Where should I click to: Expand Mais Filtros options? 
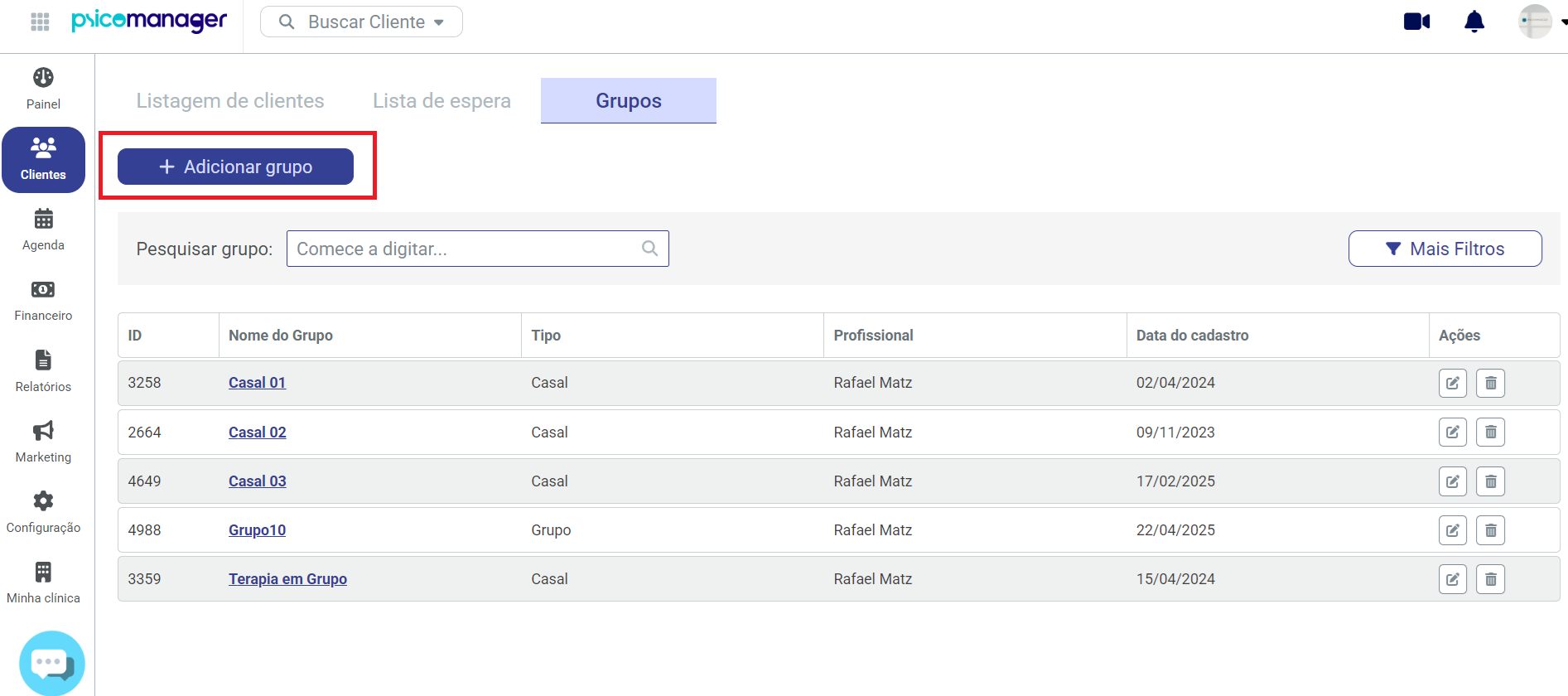[x=1445, y=249]
